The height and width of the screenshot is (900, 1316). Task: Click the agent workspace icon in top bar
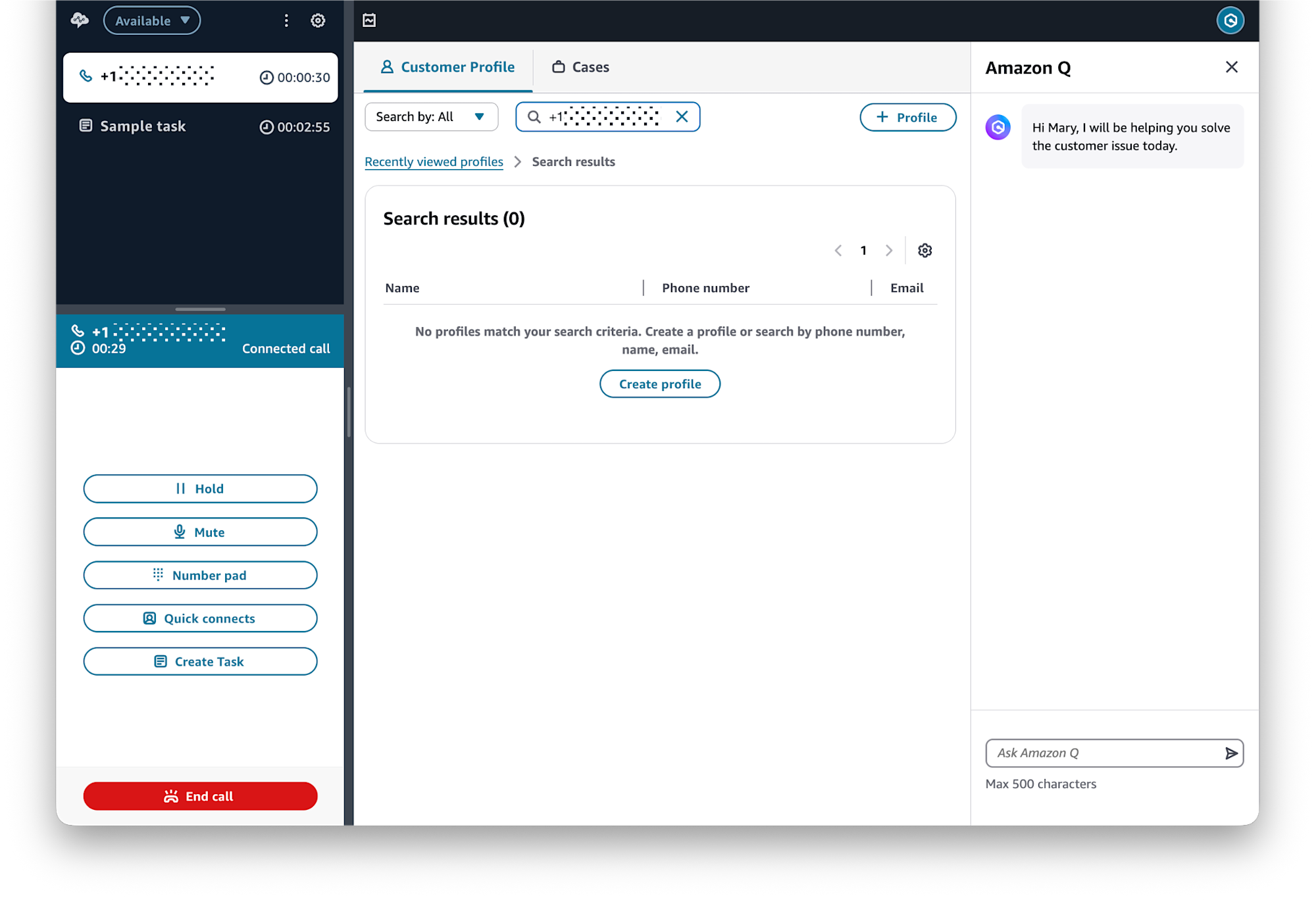pos(369,20)
